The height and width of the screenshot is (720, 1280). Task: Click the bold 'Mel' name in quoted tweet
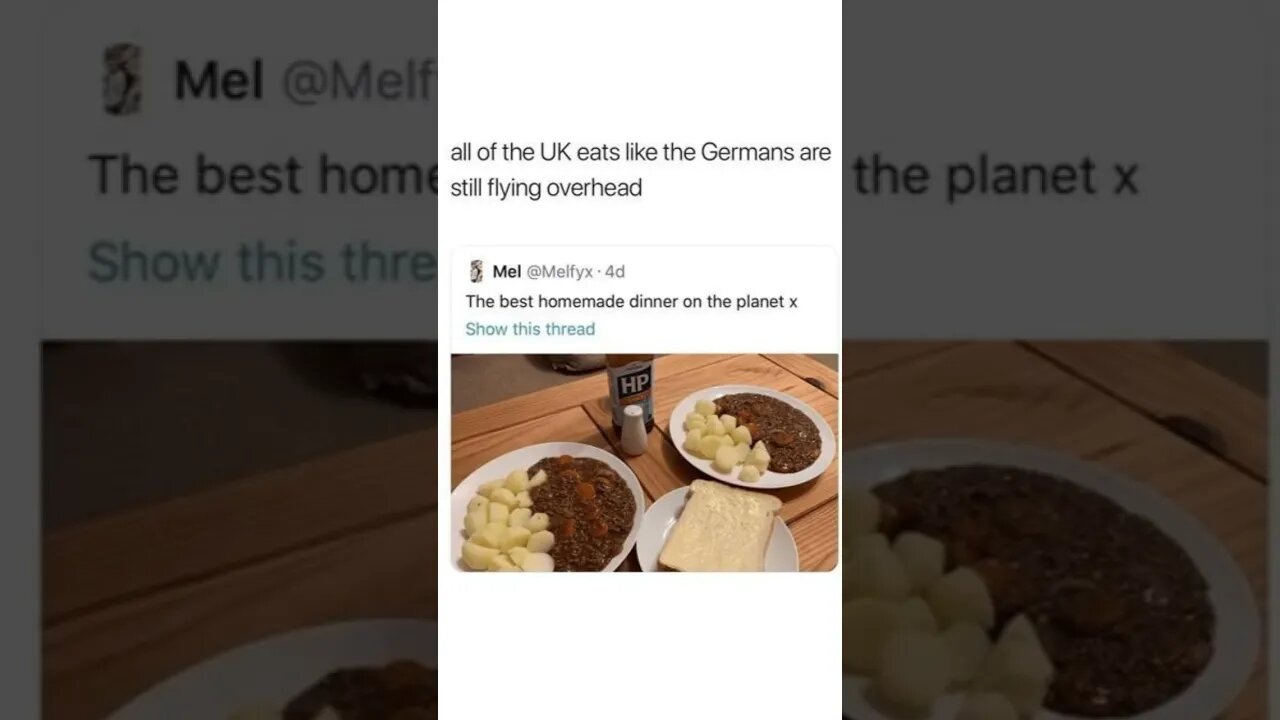[507, 272]
